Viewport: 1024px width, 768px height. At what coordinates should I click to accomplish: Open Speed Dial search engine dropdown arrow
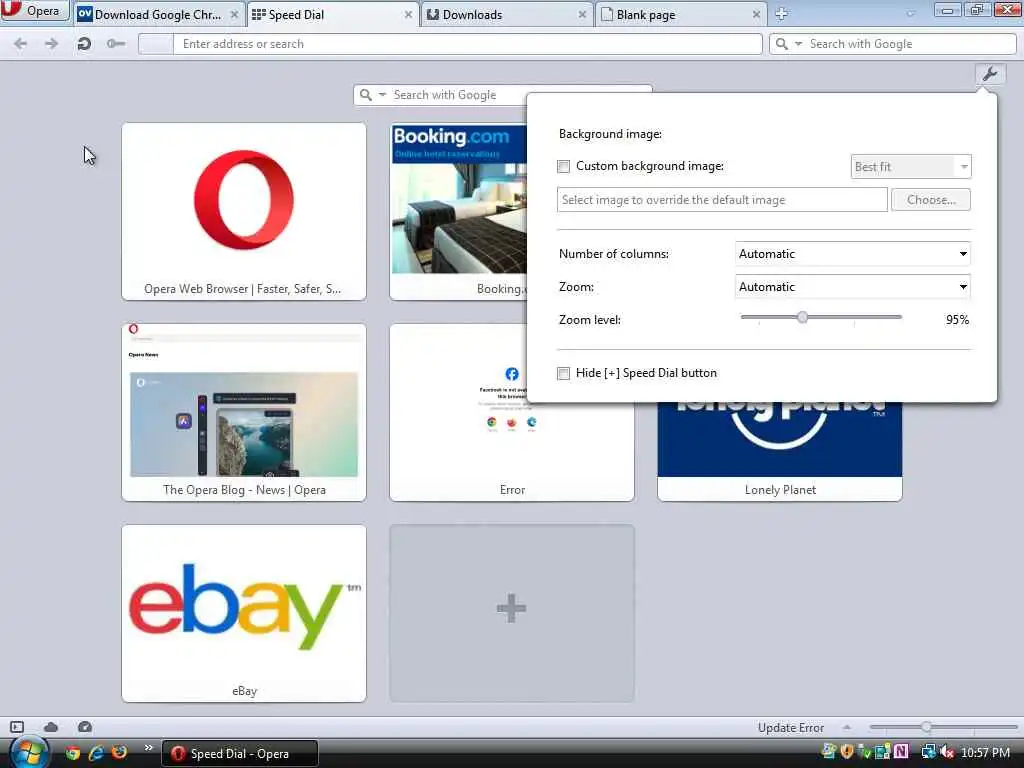(383, 95)
